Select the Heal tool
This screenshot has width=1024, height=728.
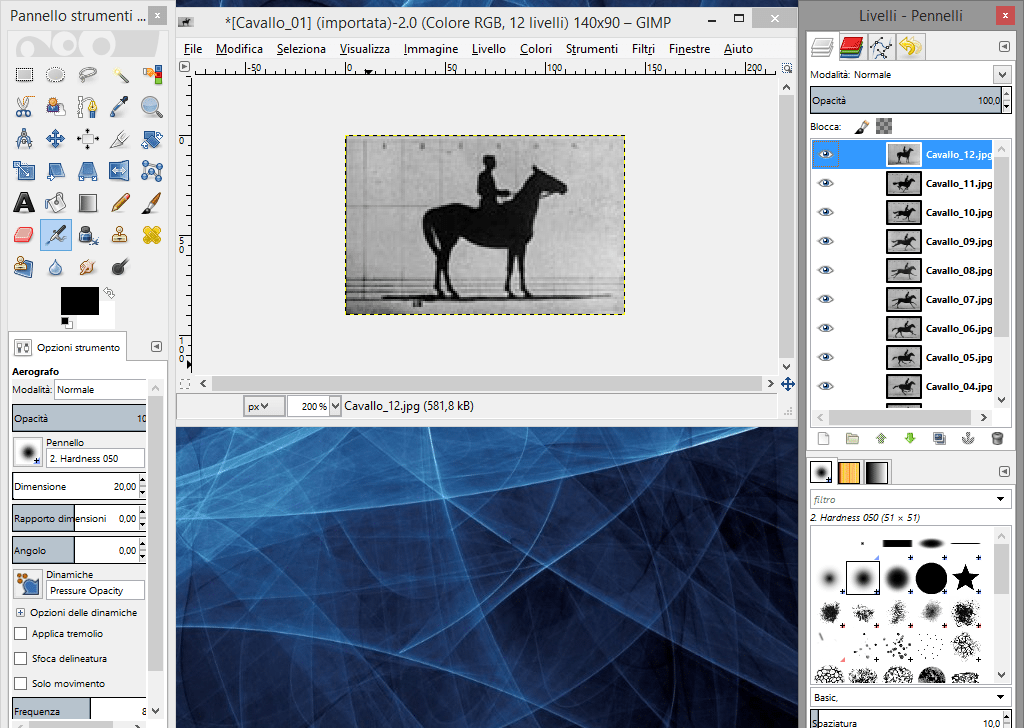coord(152,234)
